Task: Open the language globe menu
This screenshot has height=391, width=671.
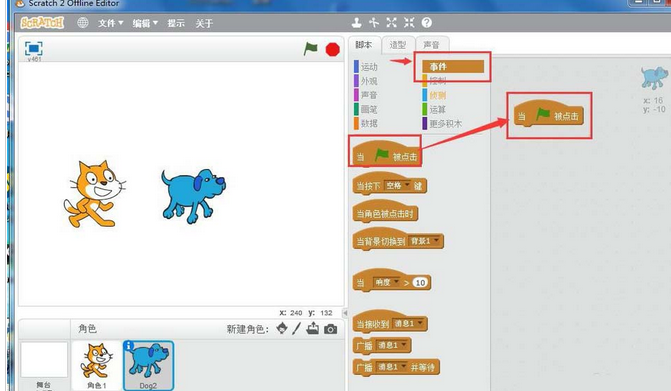Action: pyautogui.click(x=83, y=23)
